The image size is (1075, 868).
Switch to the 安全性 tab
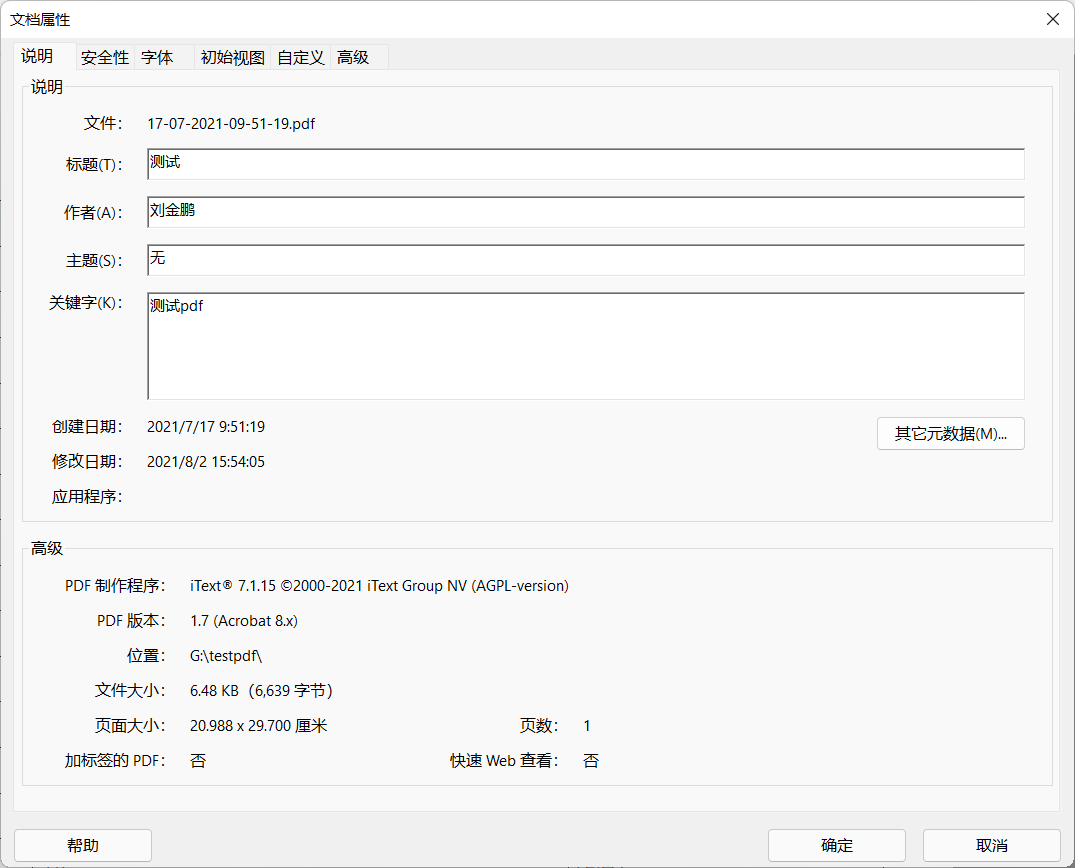pos(104,57)
